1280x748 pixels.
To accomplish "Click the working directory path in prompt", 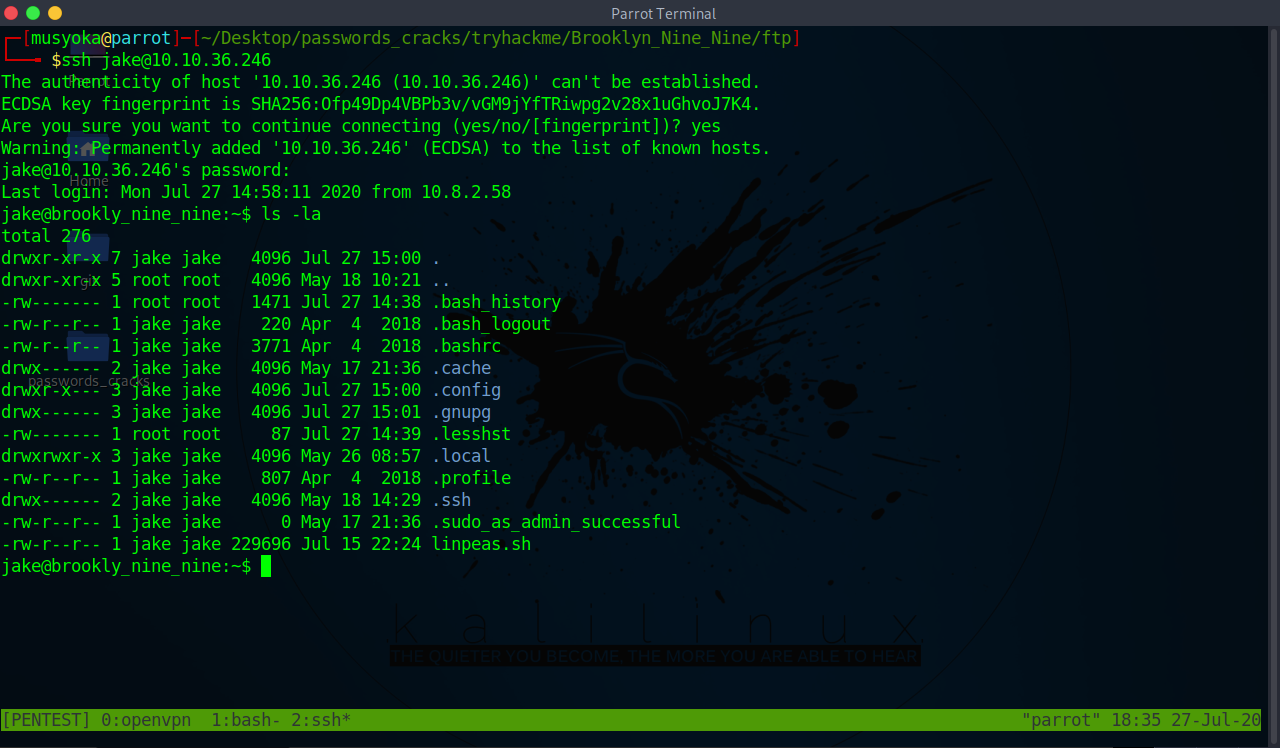I will 496,38.
